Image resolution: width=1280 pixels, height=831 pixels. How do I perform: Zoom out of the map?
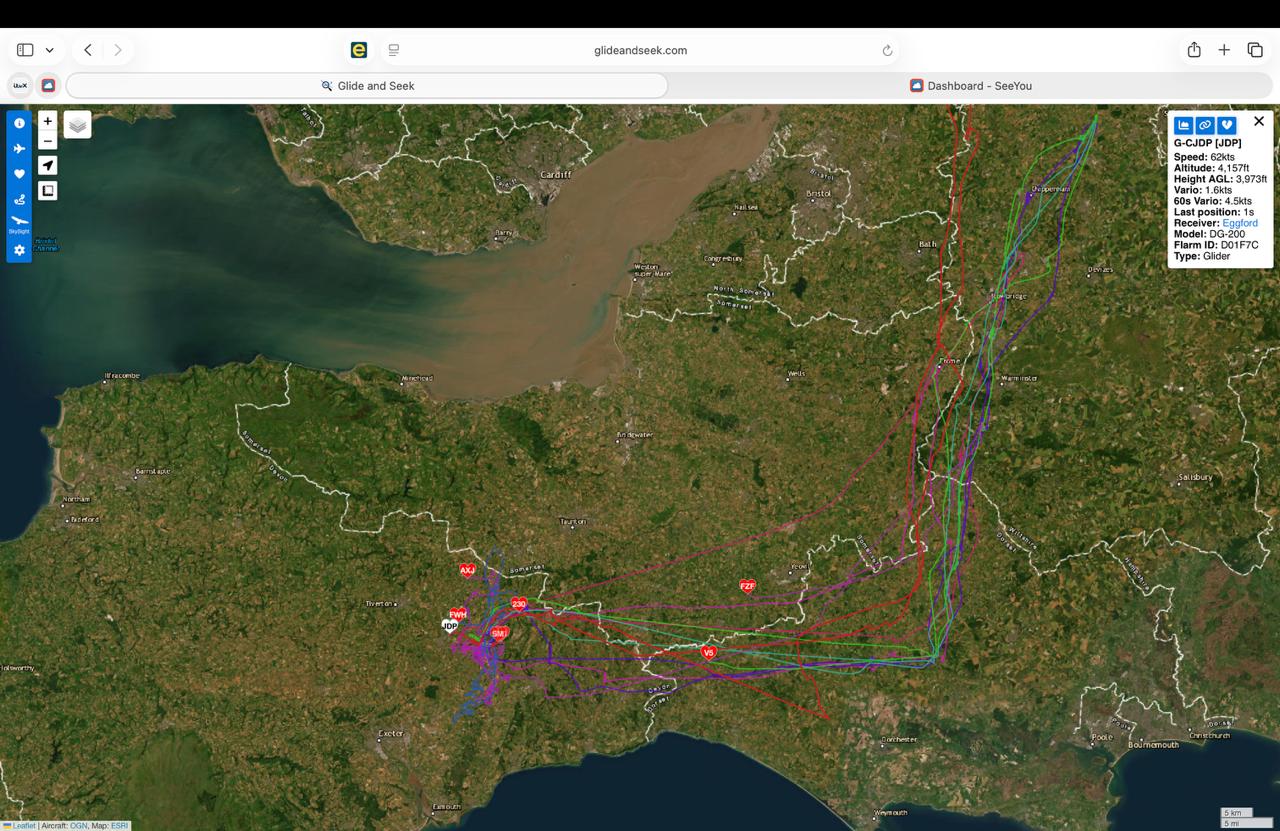pos(48,140)
